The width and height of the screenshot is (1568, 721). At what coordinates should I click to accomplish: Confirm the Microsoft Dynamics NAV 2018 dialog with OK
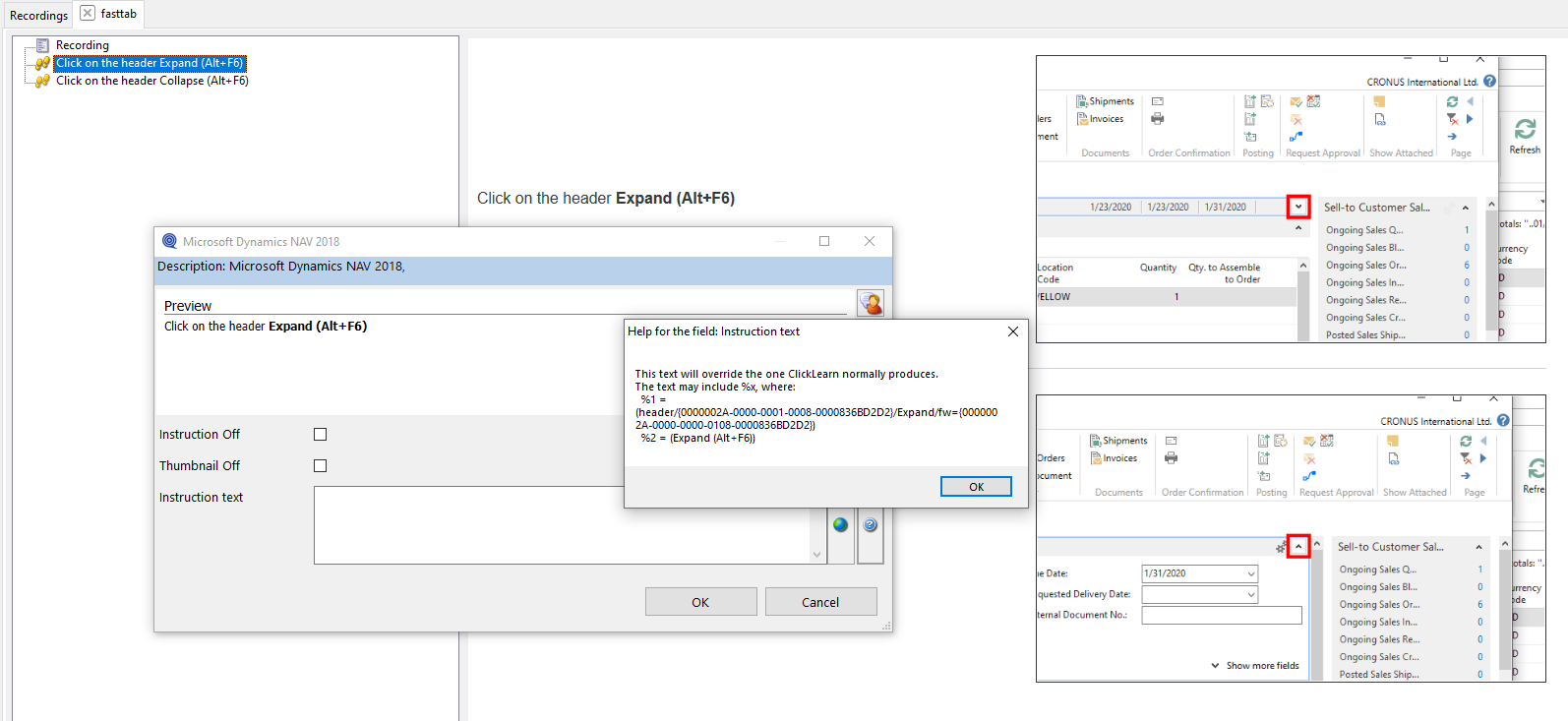(700, 602)
